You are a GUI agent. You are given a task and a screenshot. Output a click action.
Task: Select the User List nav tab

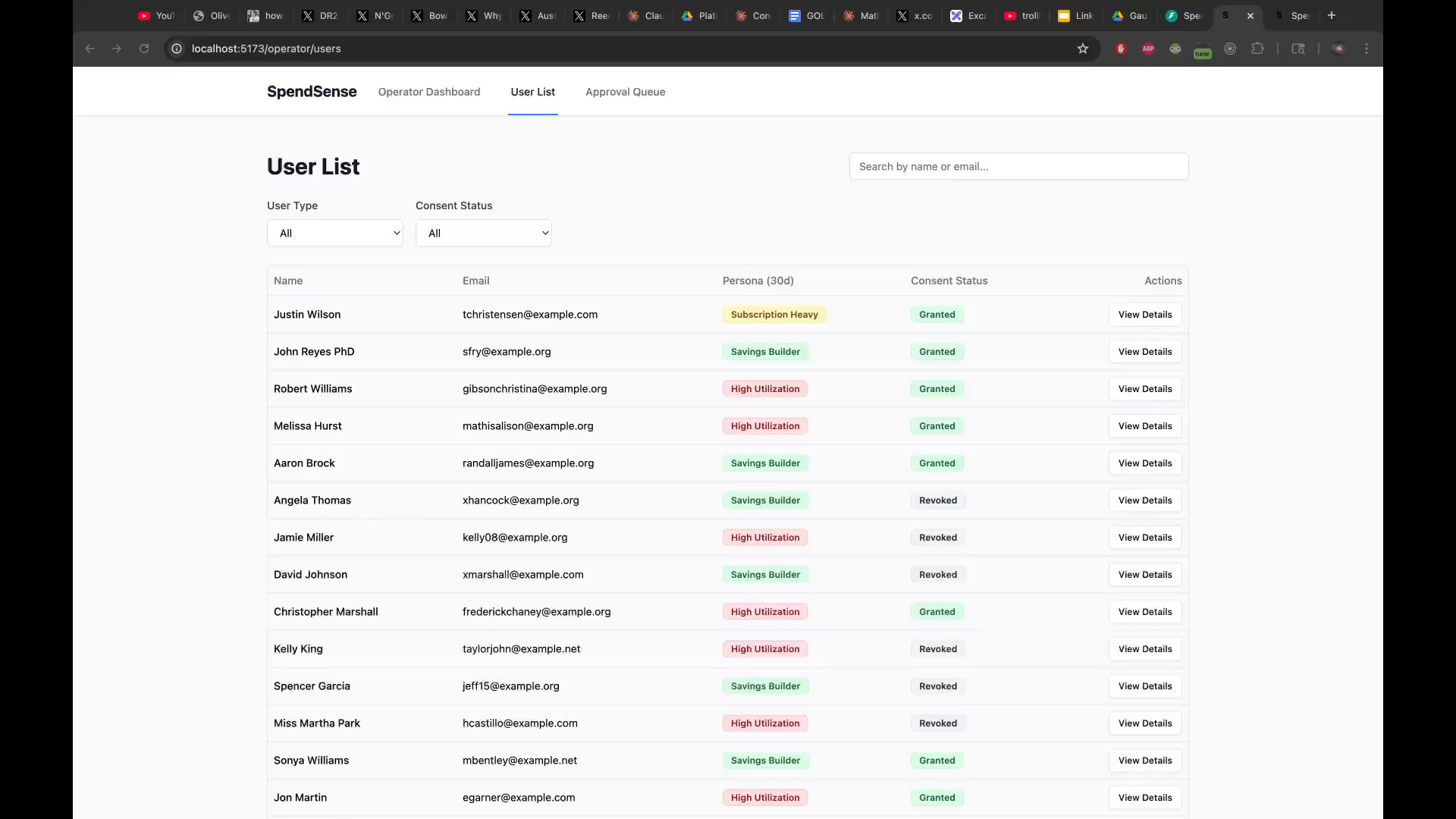point(532,92)
